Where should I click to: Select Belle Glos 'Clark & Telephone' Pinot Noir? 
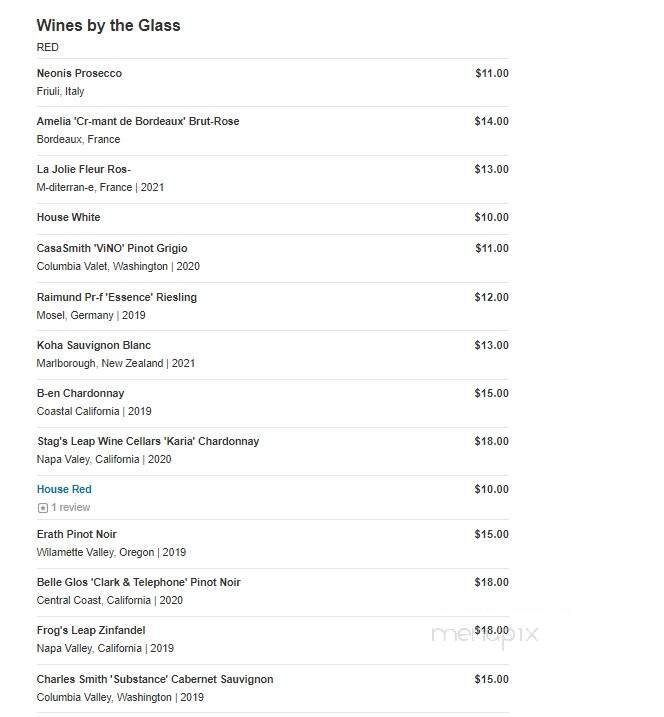139,582
